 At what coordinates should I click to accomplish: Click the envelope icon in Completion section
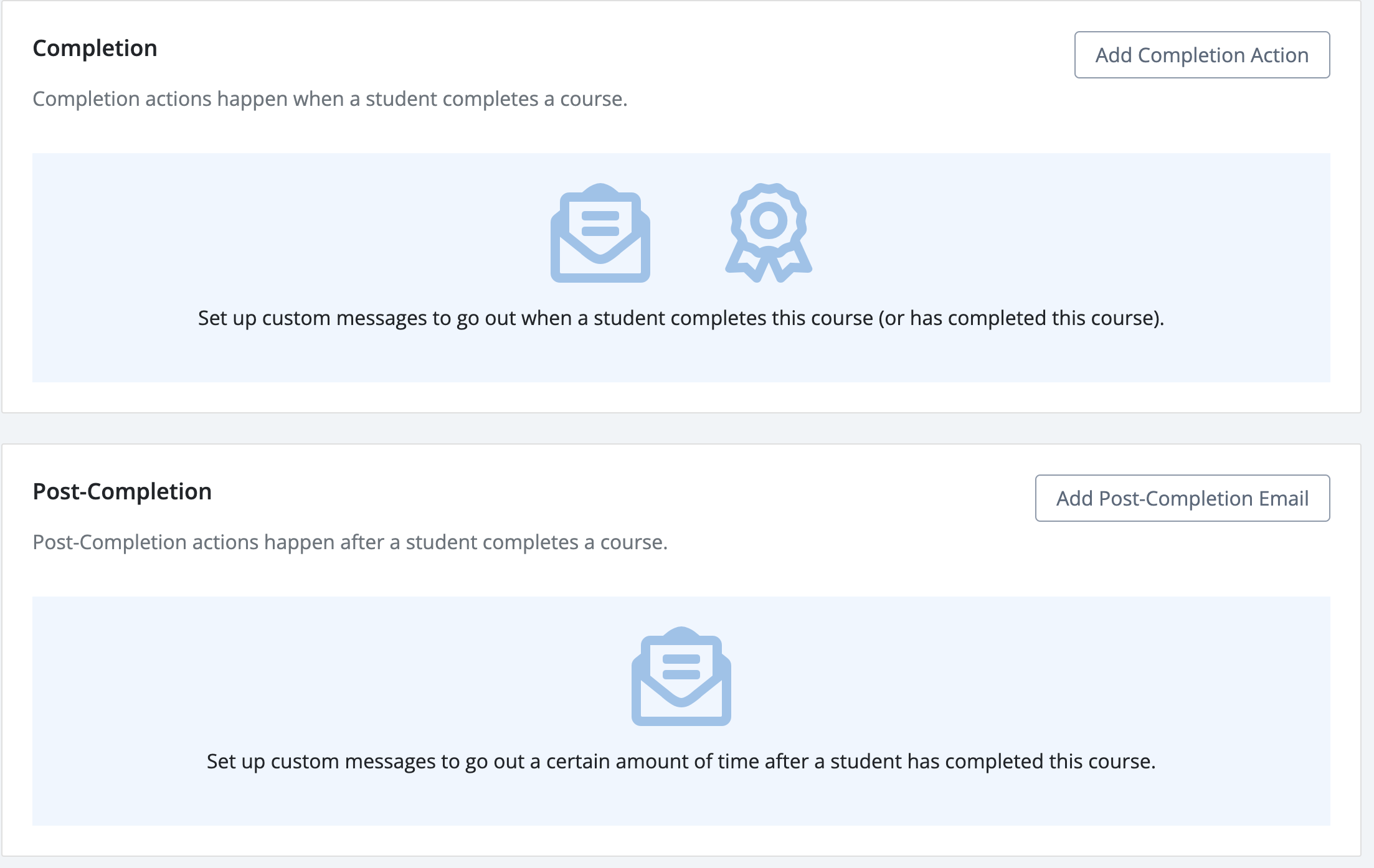point(600,234)
